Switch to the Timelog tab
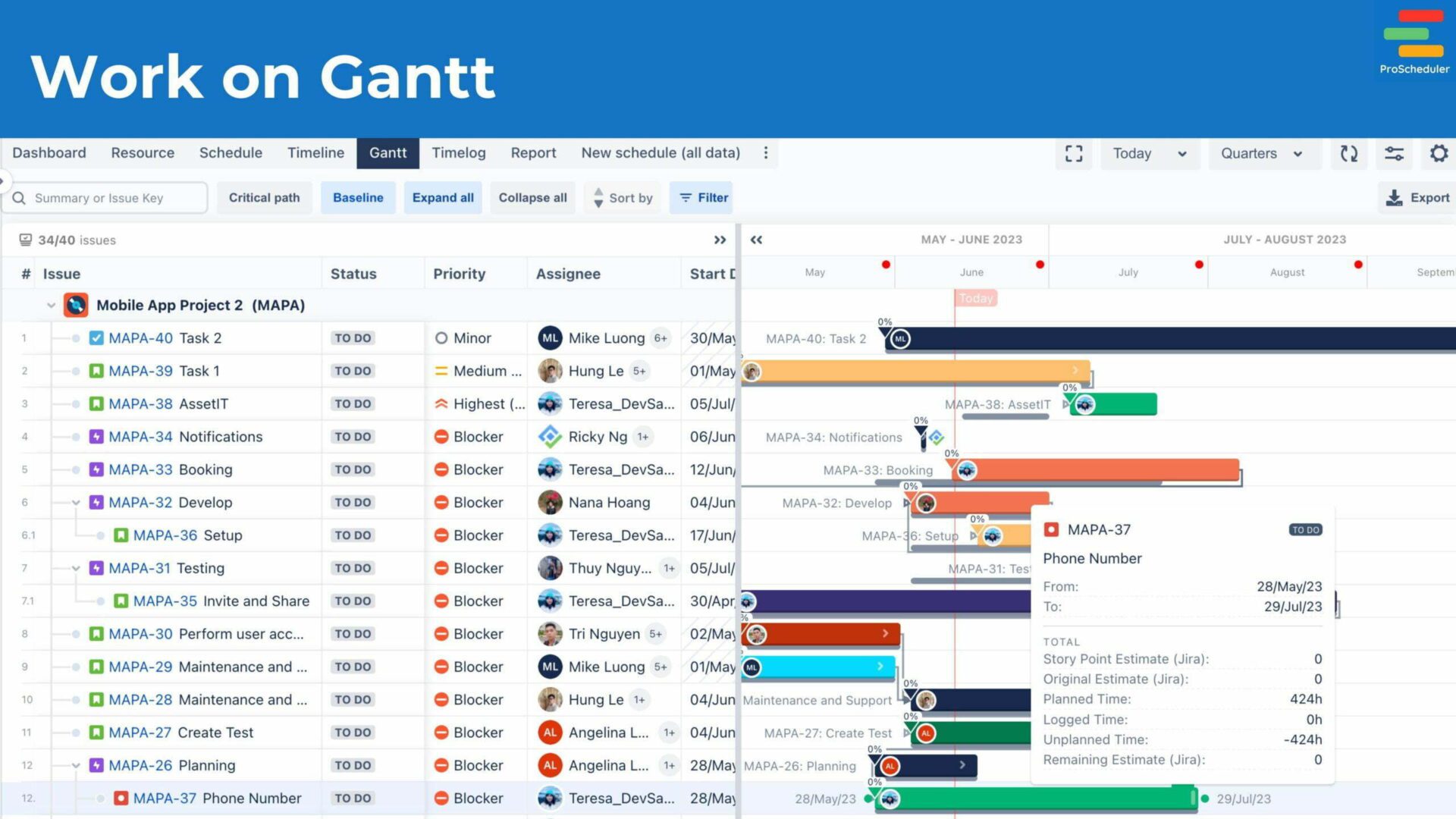Image resolution: width=1456 pixels, height=819 pixels. tap(458, 152)
